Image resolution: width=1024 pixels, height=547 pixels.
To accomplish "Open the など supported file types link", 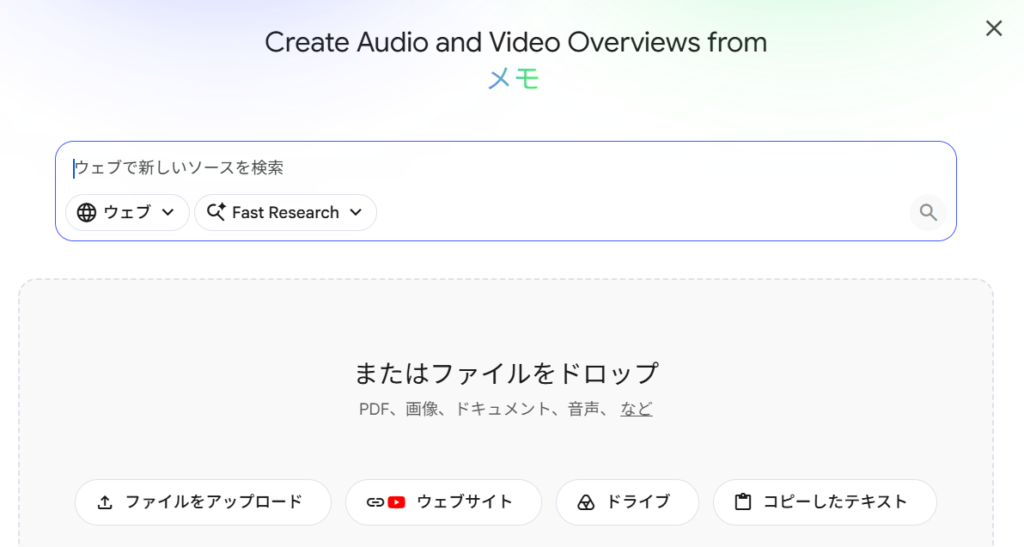I will coord(636,409).
